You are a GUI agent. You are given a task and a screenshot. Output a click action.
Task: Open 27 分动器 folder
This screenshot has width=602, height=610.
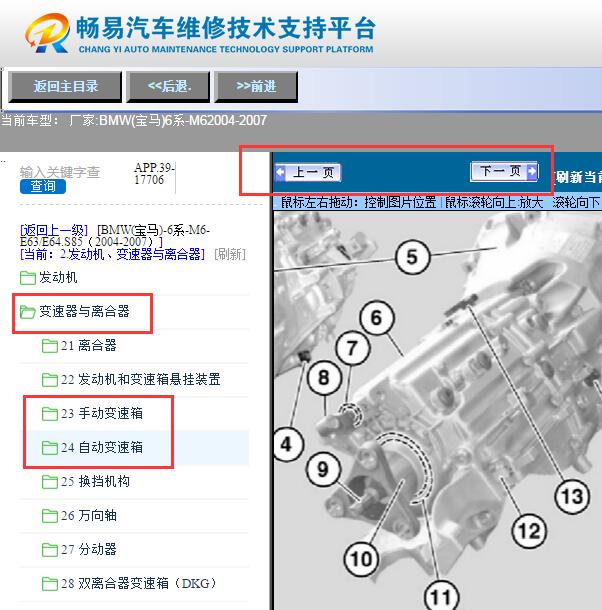pos(89,549)
